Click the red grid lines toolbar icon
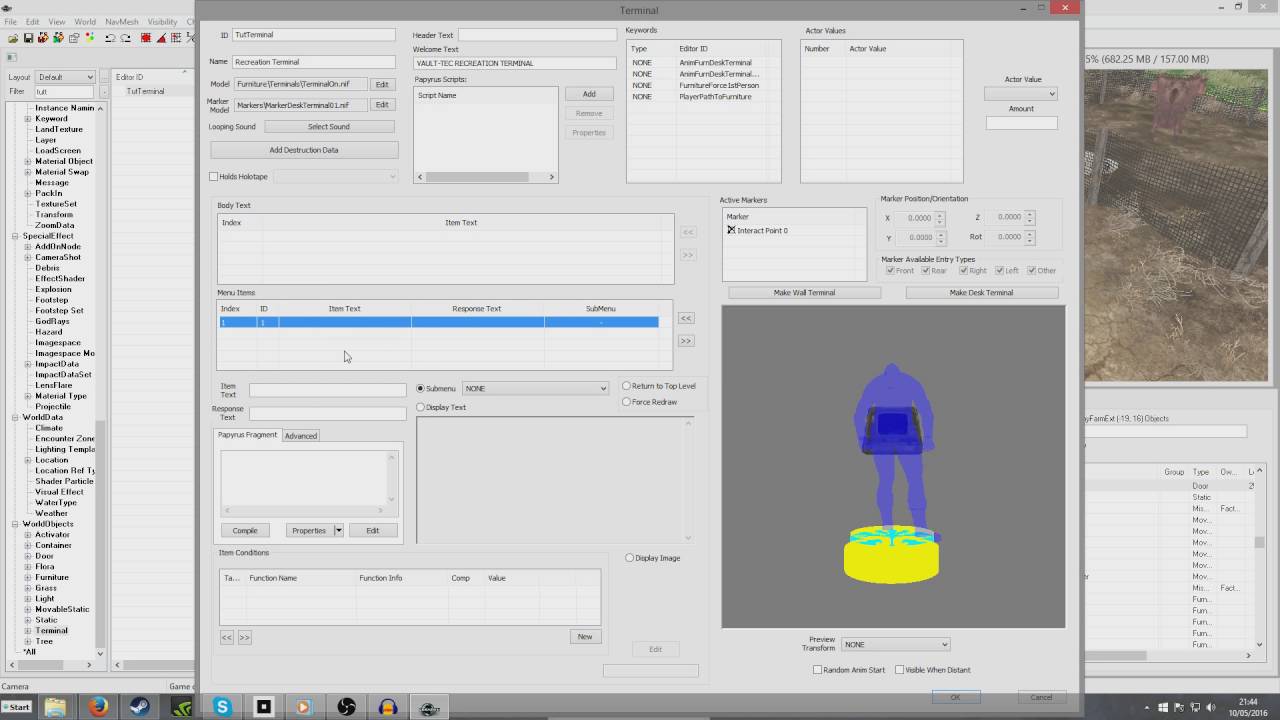 tap(176, 38)
